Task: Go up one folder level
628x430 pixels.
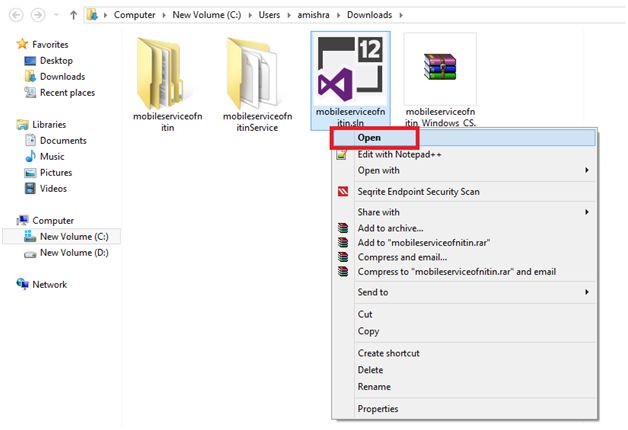Action: coord(73,15)
